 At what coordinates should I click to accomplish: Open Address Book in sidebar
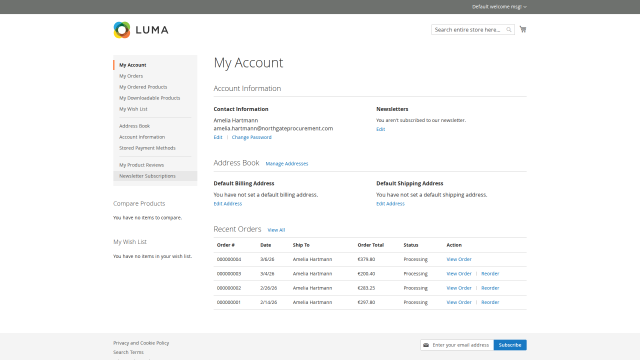pyautogui.click(x=134, y=126)
